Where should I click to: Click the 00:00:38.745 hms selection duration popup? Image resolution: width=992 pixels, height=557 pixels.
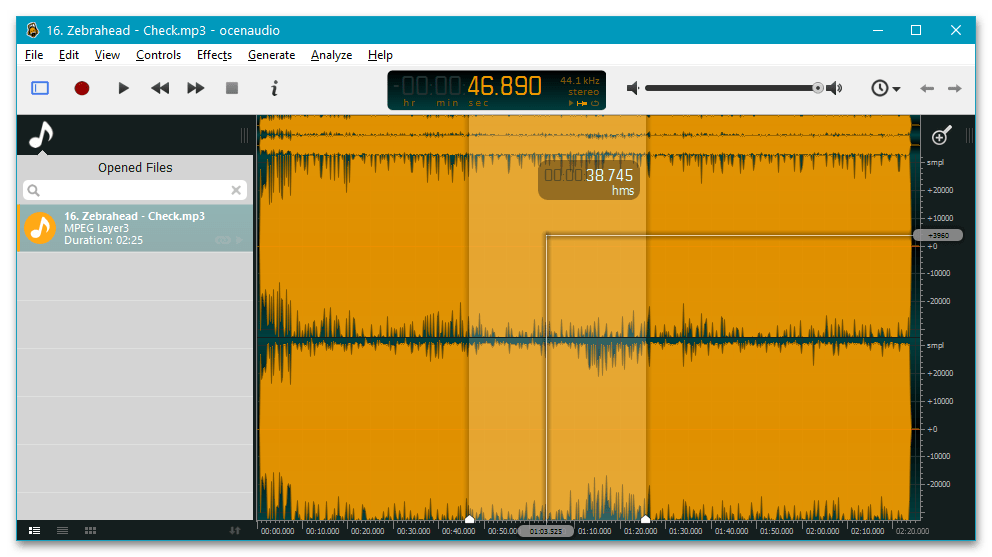coord(589,181)
